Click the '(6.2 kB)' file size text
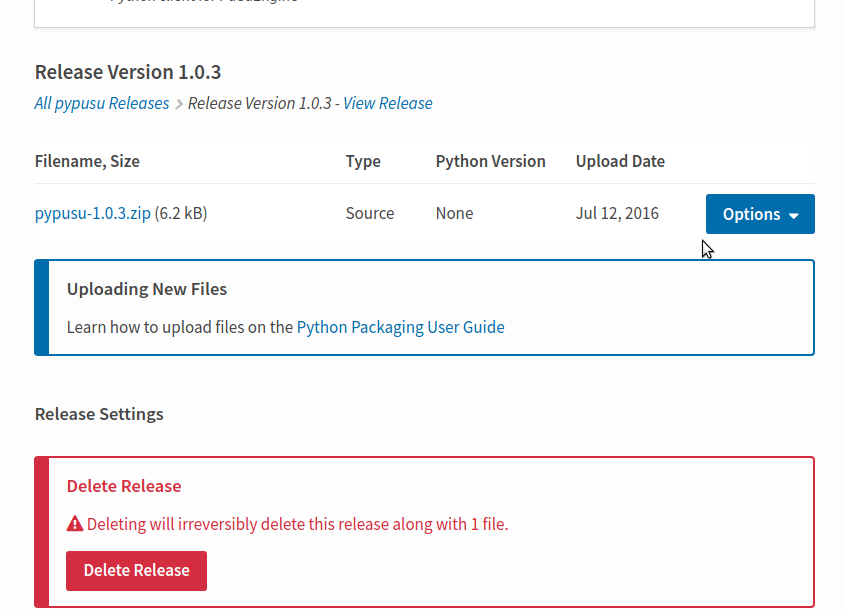The height and width of the screenshot is (615, 845). (x=181, y=213)
